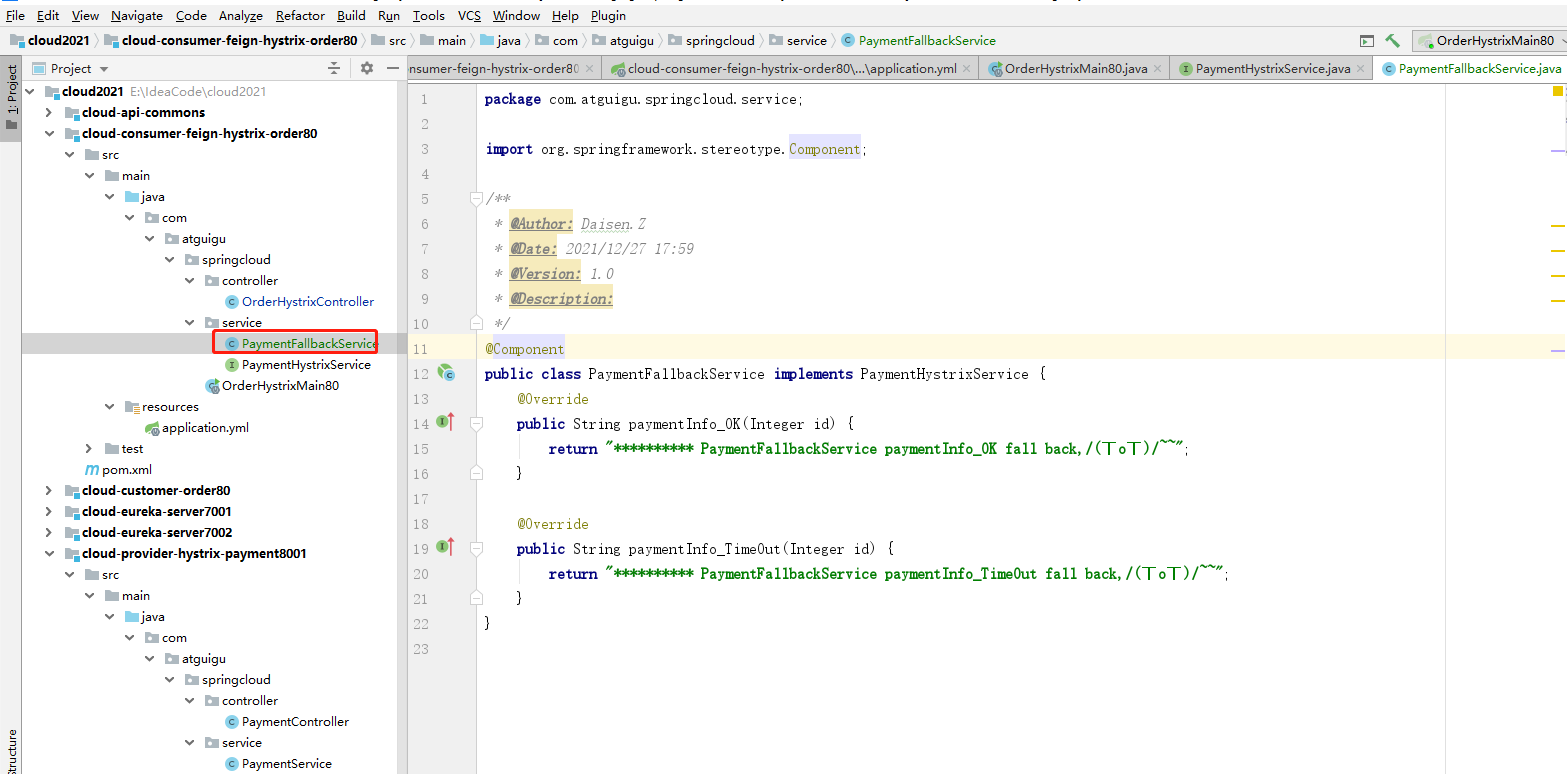Image resolution: width=1567 pixels, height=774 pixels.
Task: Expand cloud-eureka-server7001 module
Action: (x=48, y=511)
